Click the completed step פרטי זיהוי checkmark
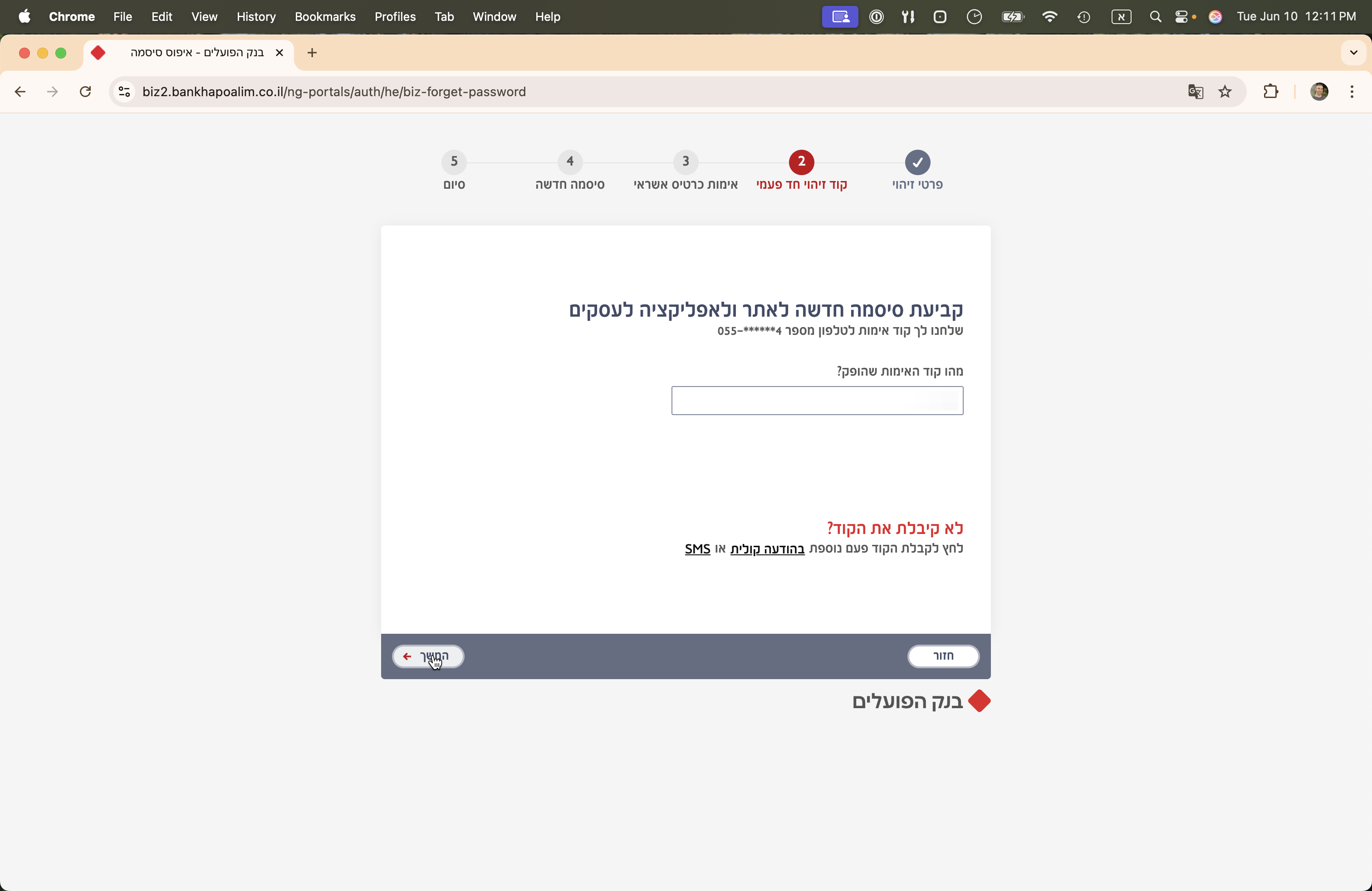The width and height of the screenshot is (1372, 891). tap(917, 162)
